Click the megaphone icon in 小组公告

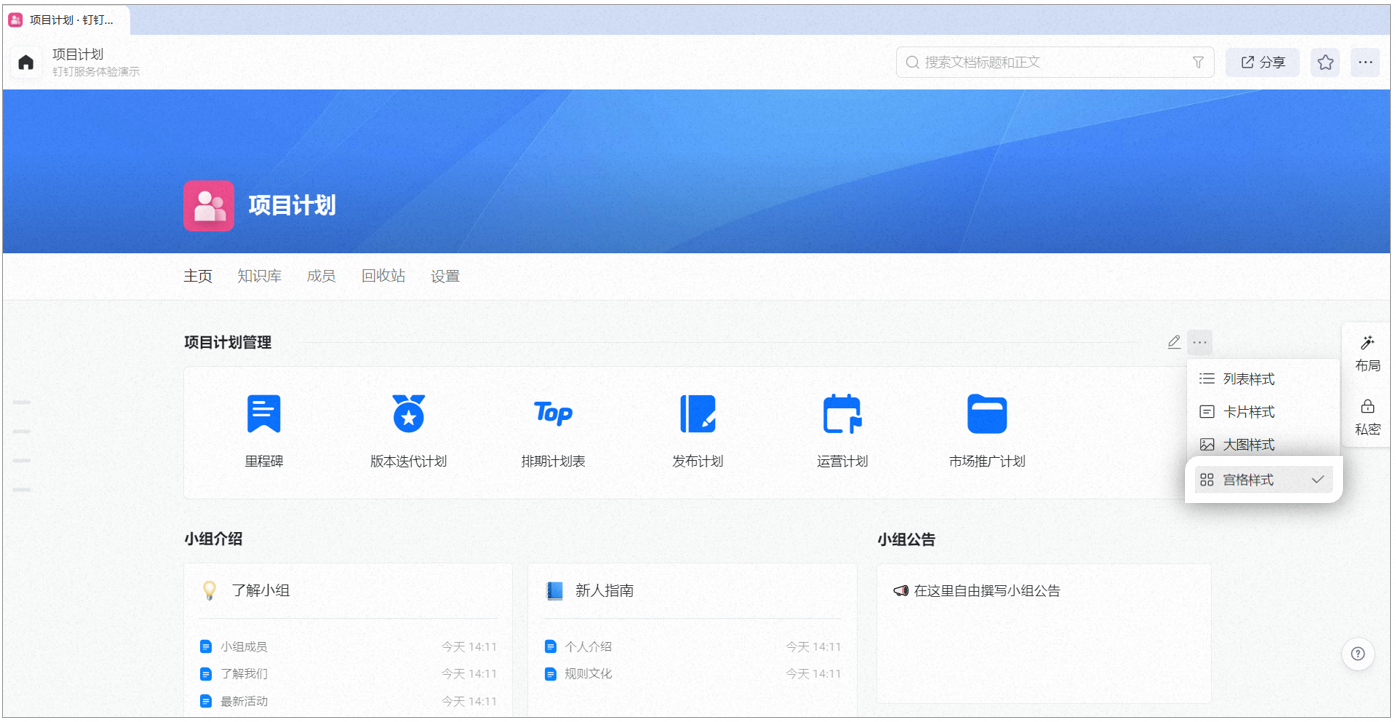click(x=900, y=591)
